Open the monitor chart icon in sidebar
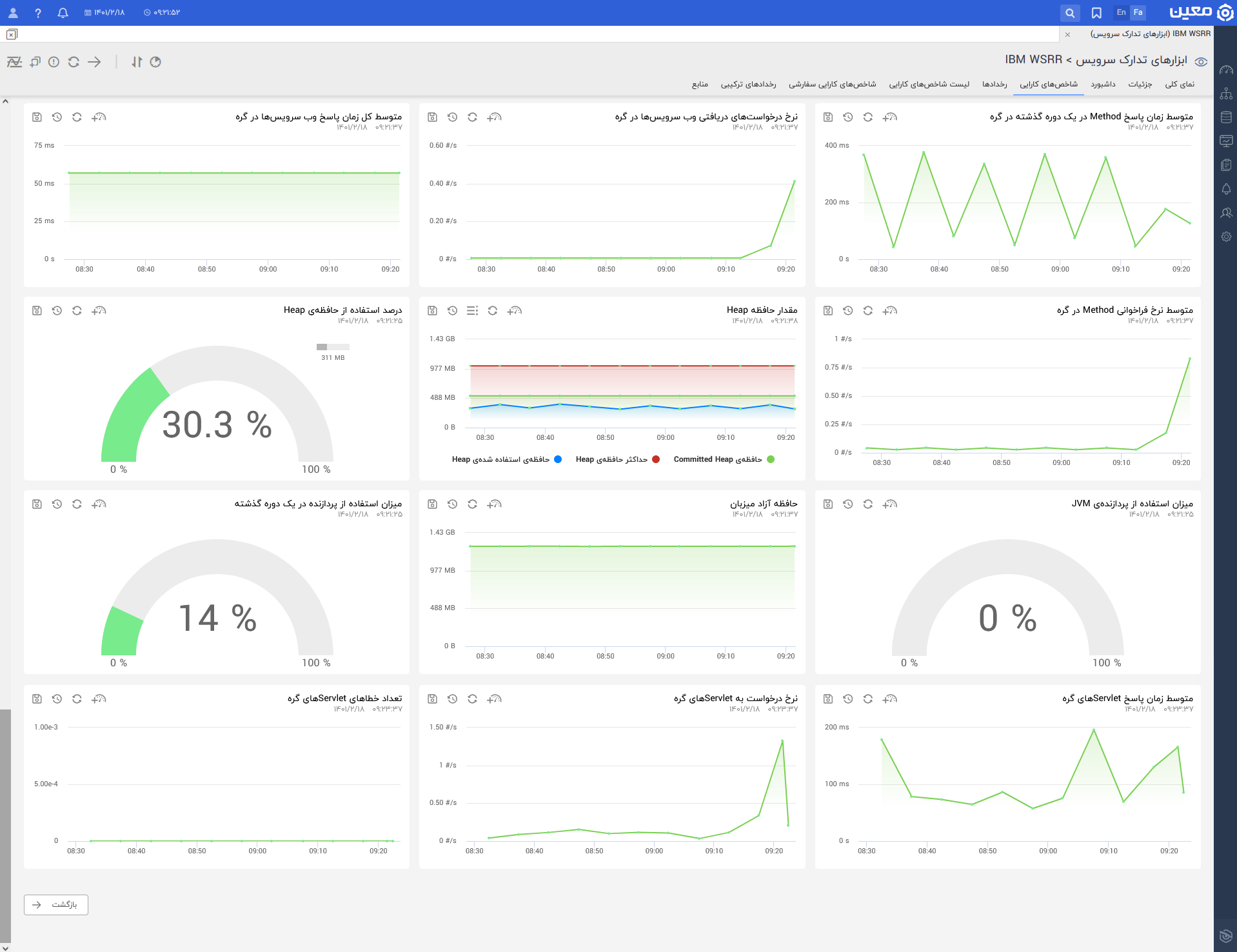The height and width of the screenshot is (952, 1237). point(1226,141)
